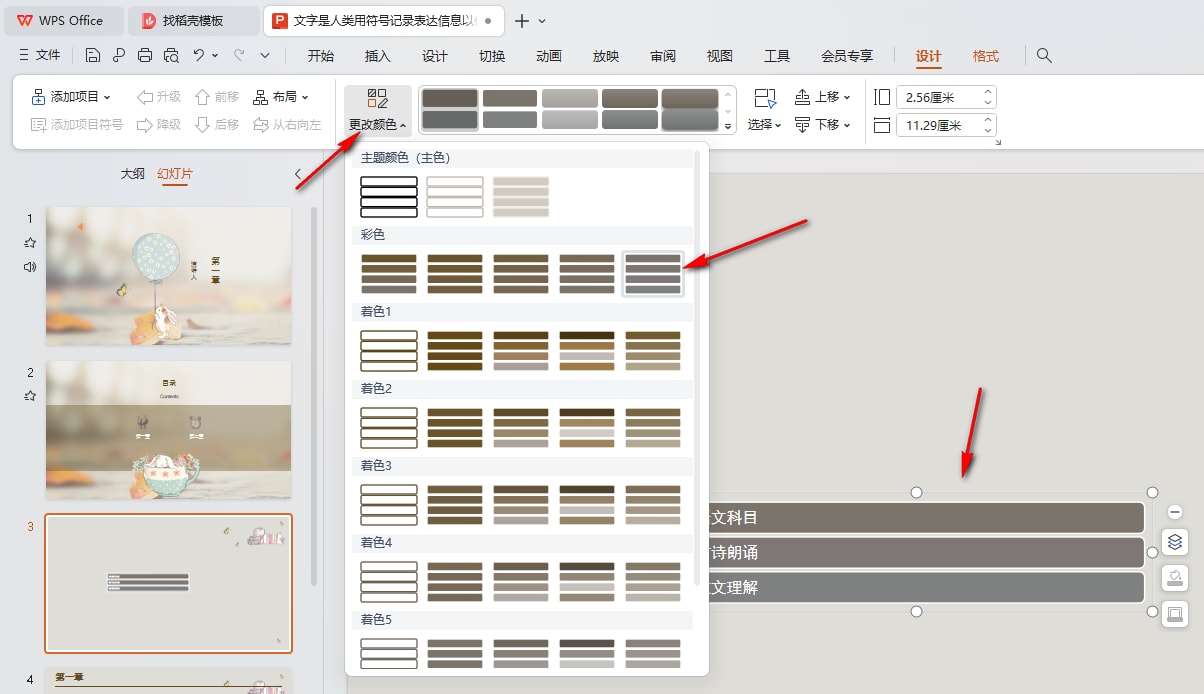This screenshot has height=694, width=1204.
Task: Click the fill style quick-action icon
Action: point(1175,578)
